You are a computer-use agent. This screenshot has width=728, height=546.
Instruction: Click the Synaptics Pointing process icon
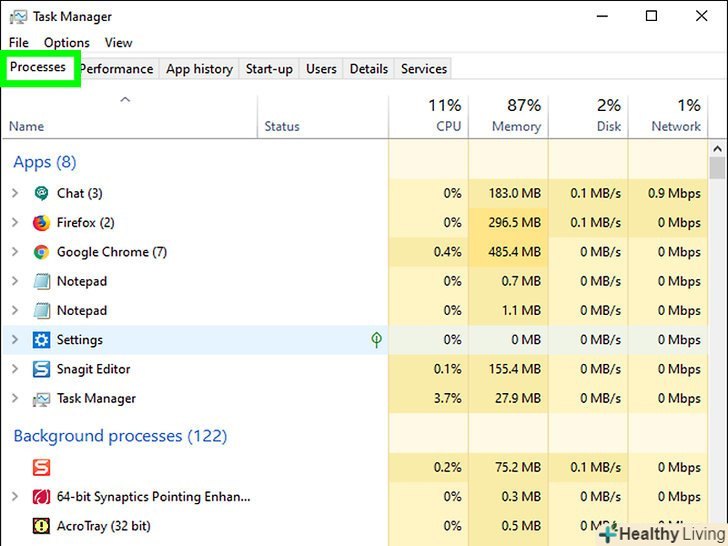(x=41, y=497)
